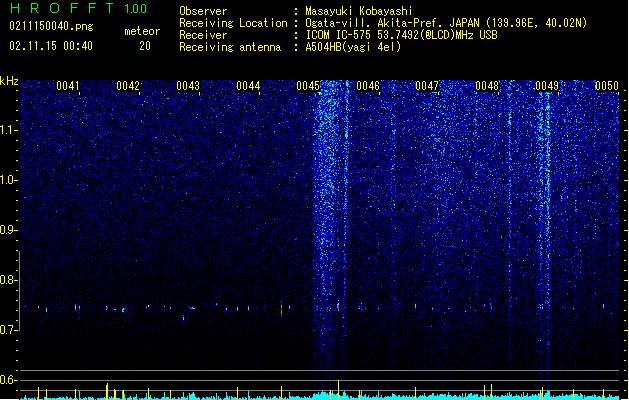The image size is (629, 400).
Task: Click the 0.9 frequency axis label
Action: point(9,230)
